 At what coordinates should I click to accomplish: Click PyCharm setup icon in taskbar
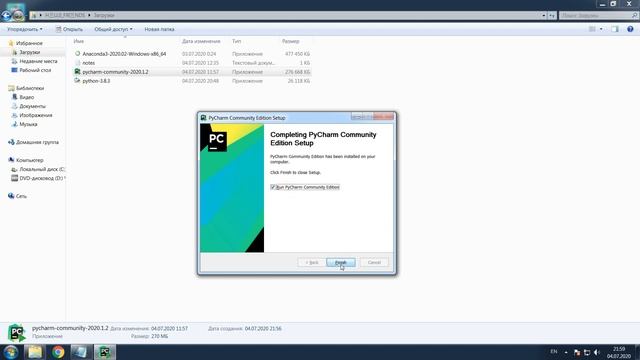click(x=105, y=352)
